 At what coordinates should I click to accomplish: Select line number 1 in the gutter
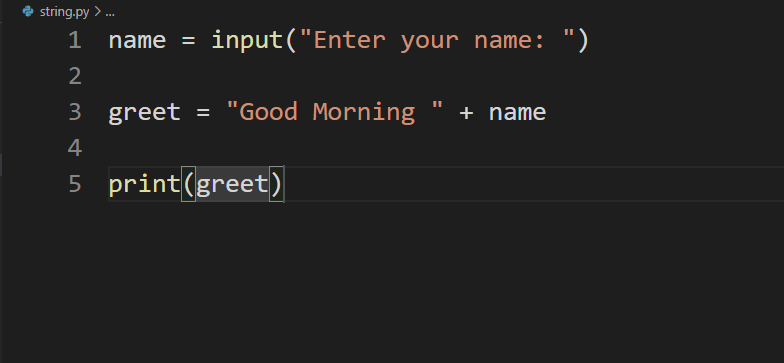75,40
